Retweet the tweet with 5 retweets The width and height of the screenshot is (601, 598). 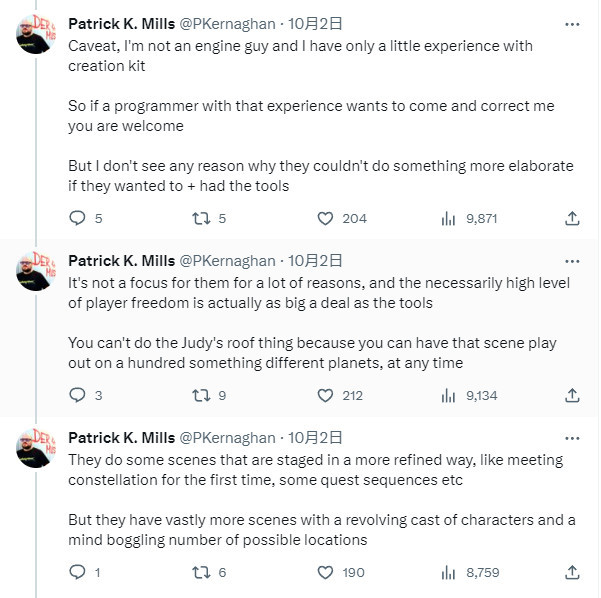click(x=200, y=218)
